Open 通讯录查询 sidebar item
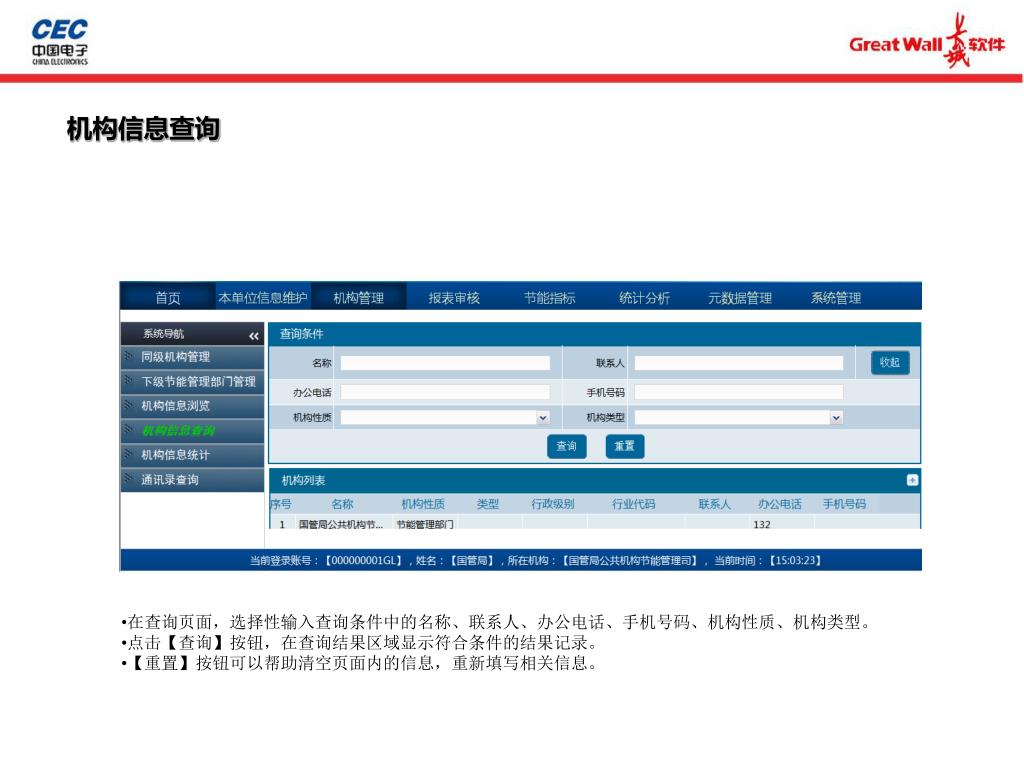The height and width of the screenshot is (768, 1024). coord(193,479)
